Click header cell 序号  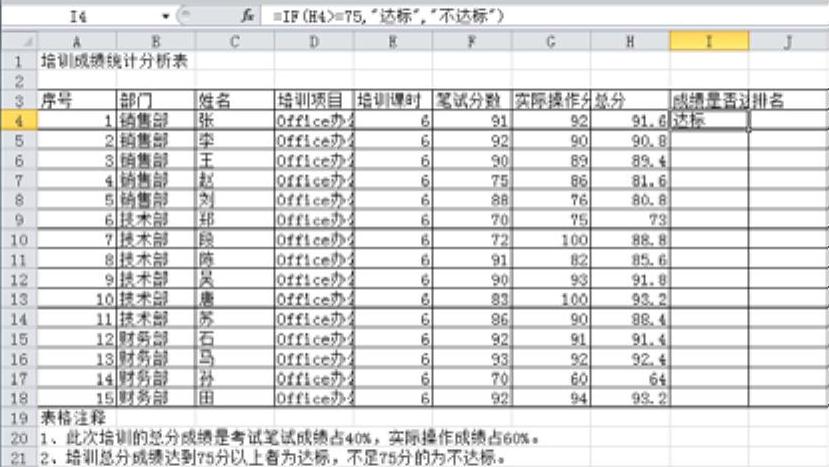[77, 100]
